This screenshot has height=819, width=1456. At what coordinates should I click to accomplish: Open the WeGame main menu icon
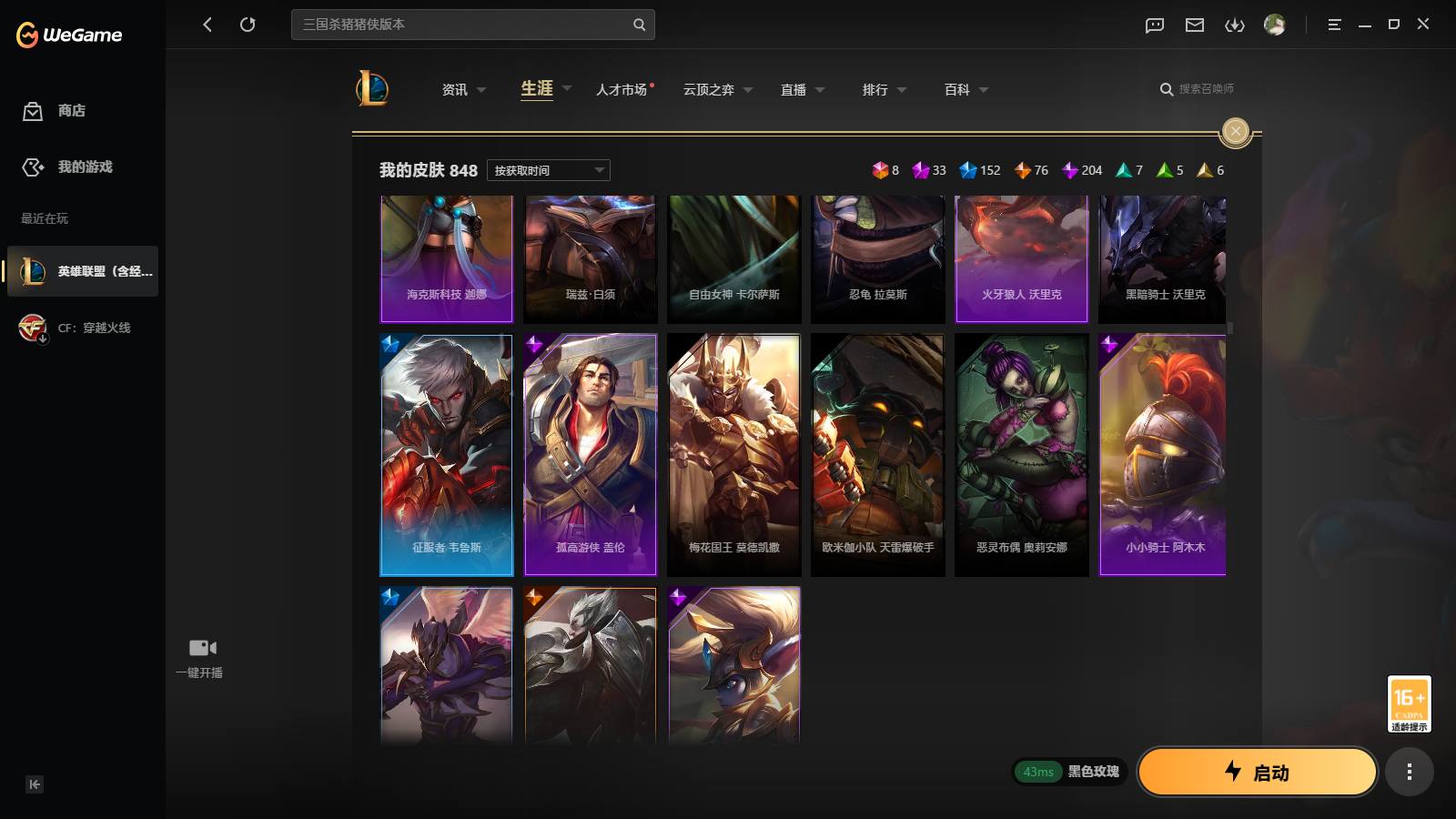pos(1334,25)
